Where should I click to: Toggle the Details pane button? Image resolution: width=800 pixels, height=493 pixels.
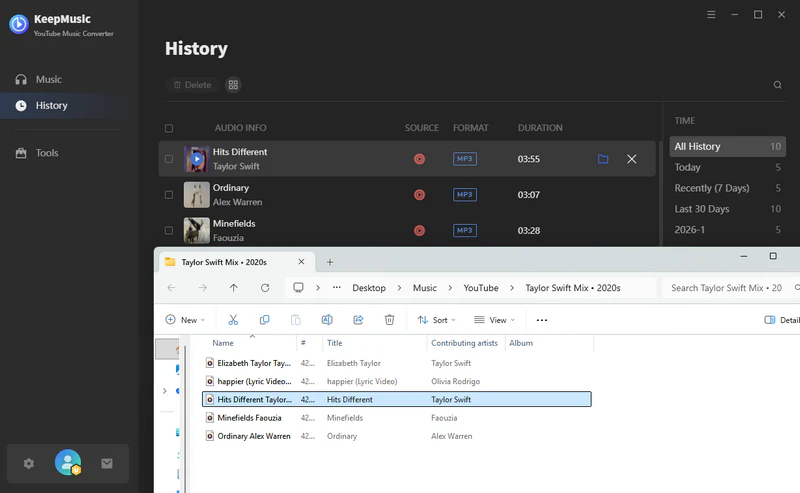pyautogui.click(x=782, y=320)
